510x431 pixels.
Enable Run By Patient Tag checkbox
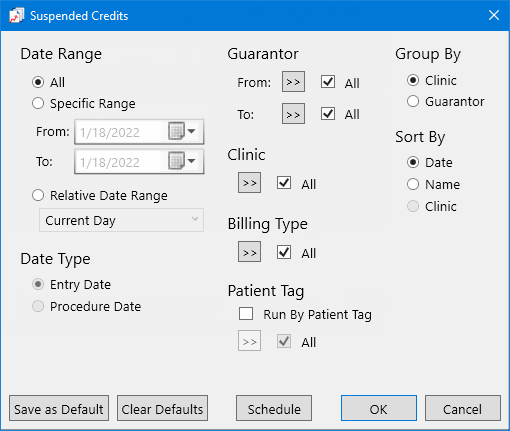246,314
